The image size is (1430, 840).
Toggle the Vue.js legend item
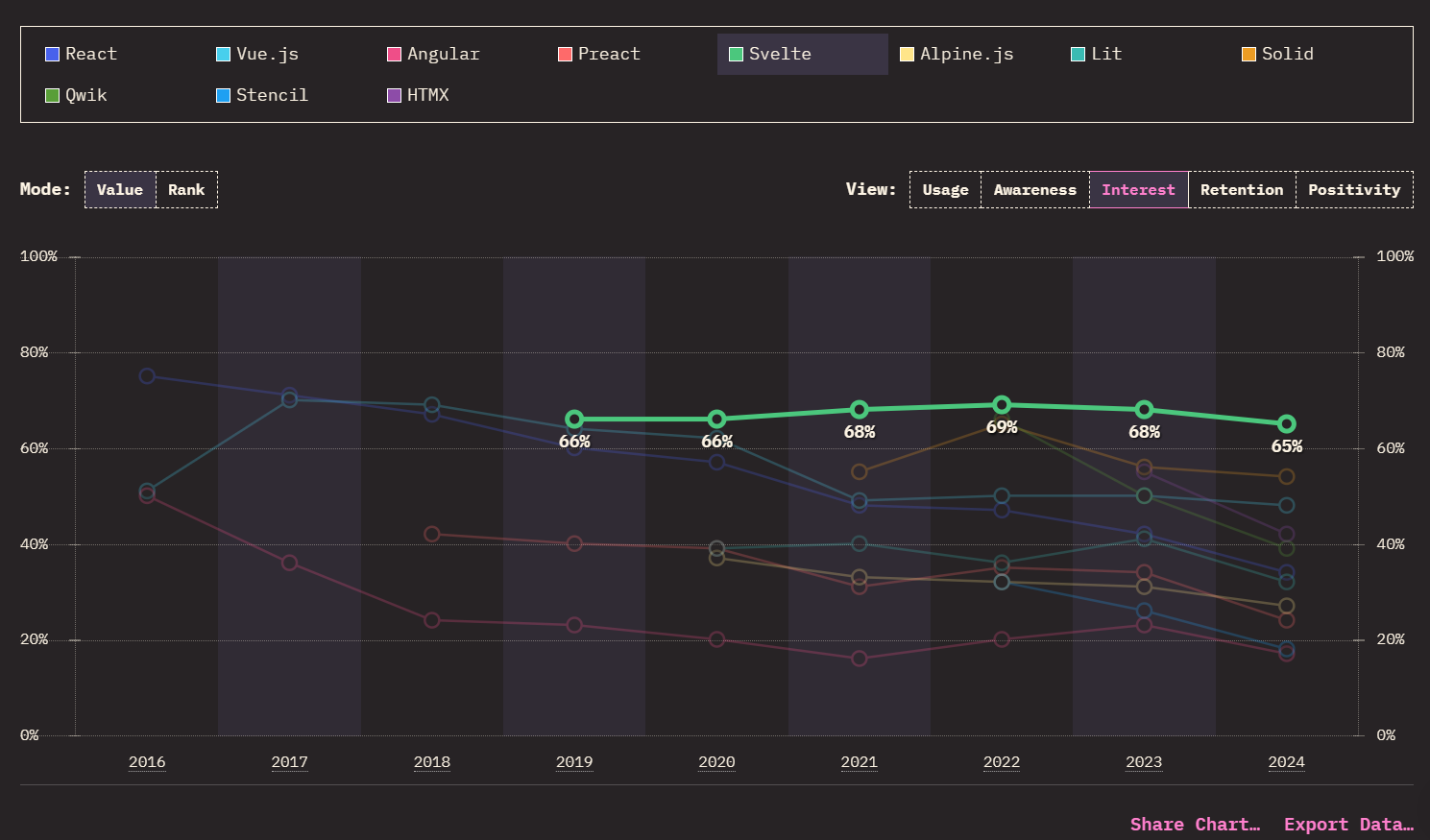pos(257,54)
